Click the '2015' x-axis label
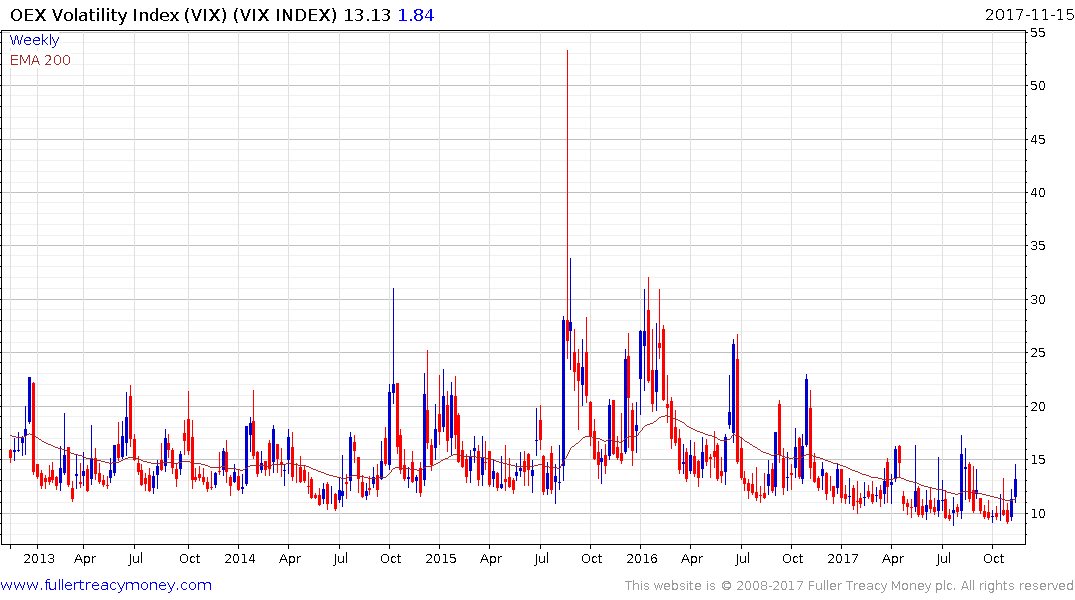Screen dimensions: 1075x600 (x=441, y=558)
